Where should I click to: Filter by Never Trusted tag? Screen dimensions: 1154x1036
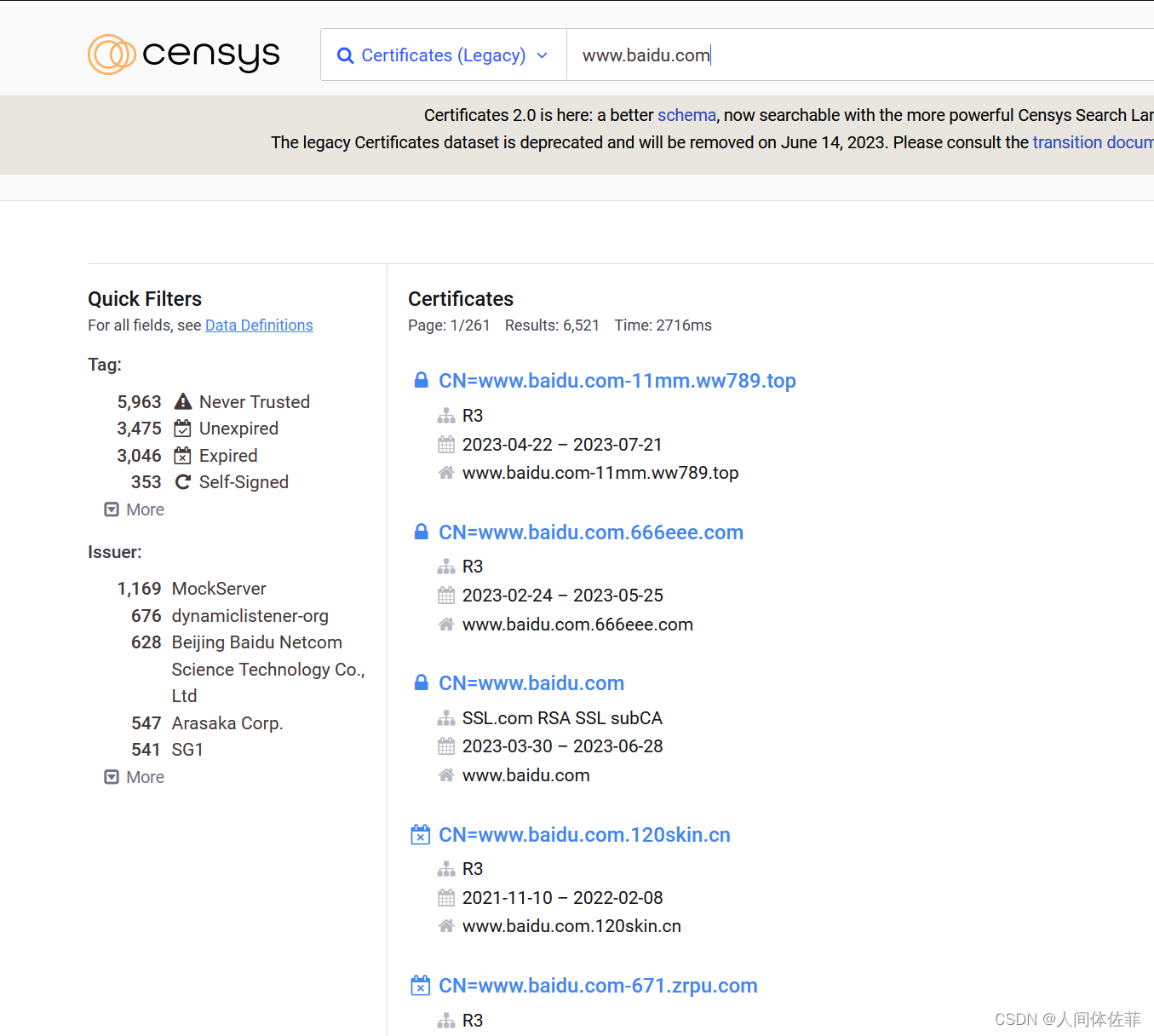coord(254,402)
